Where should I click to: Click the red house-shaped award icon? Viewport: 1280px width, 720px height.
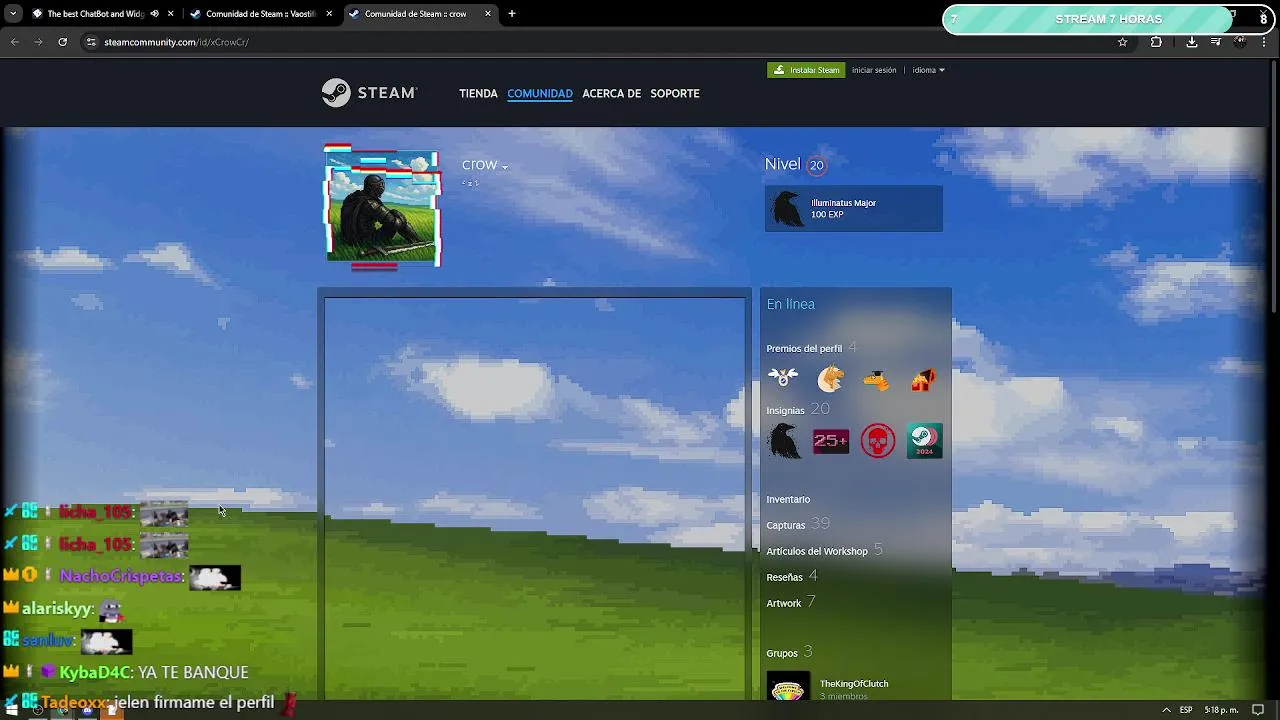pyautogui.click(x=923, y=379)
